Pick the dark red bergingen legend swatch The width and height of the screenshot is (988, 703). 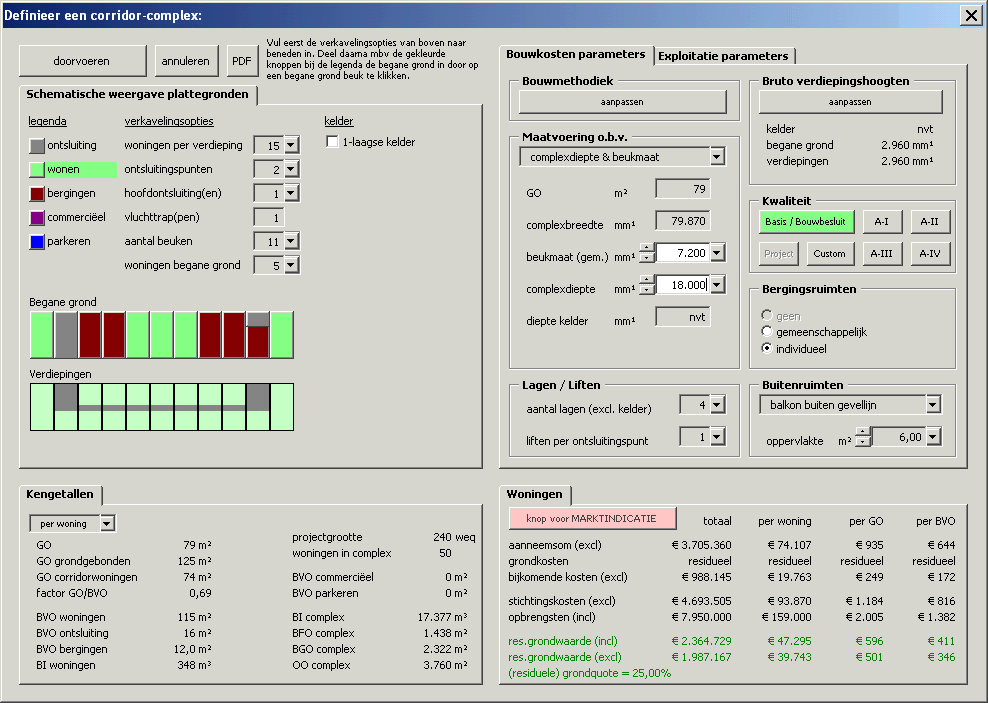(x=38, y=193)
